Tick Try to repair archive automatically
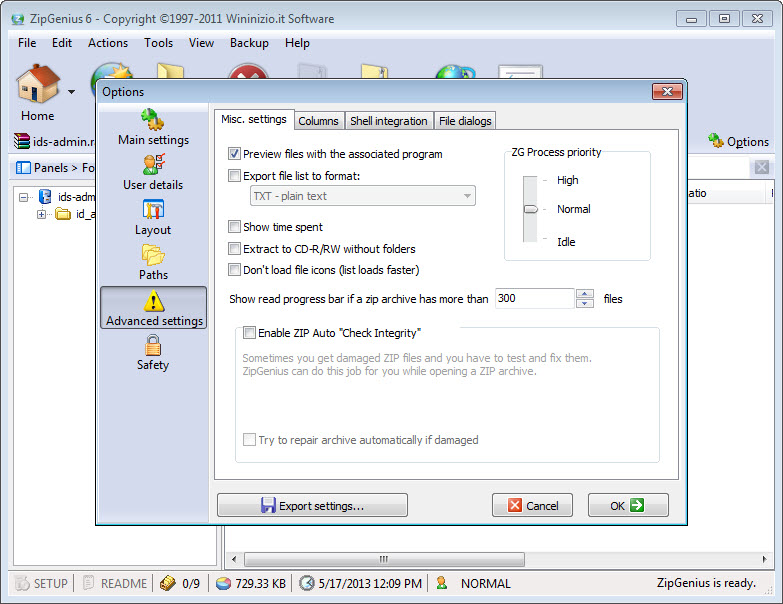The width and height of the screenshot is (783, 604). point(249,439)
